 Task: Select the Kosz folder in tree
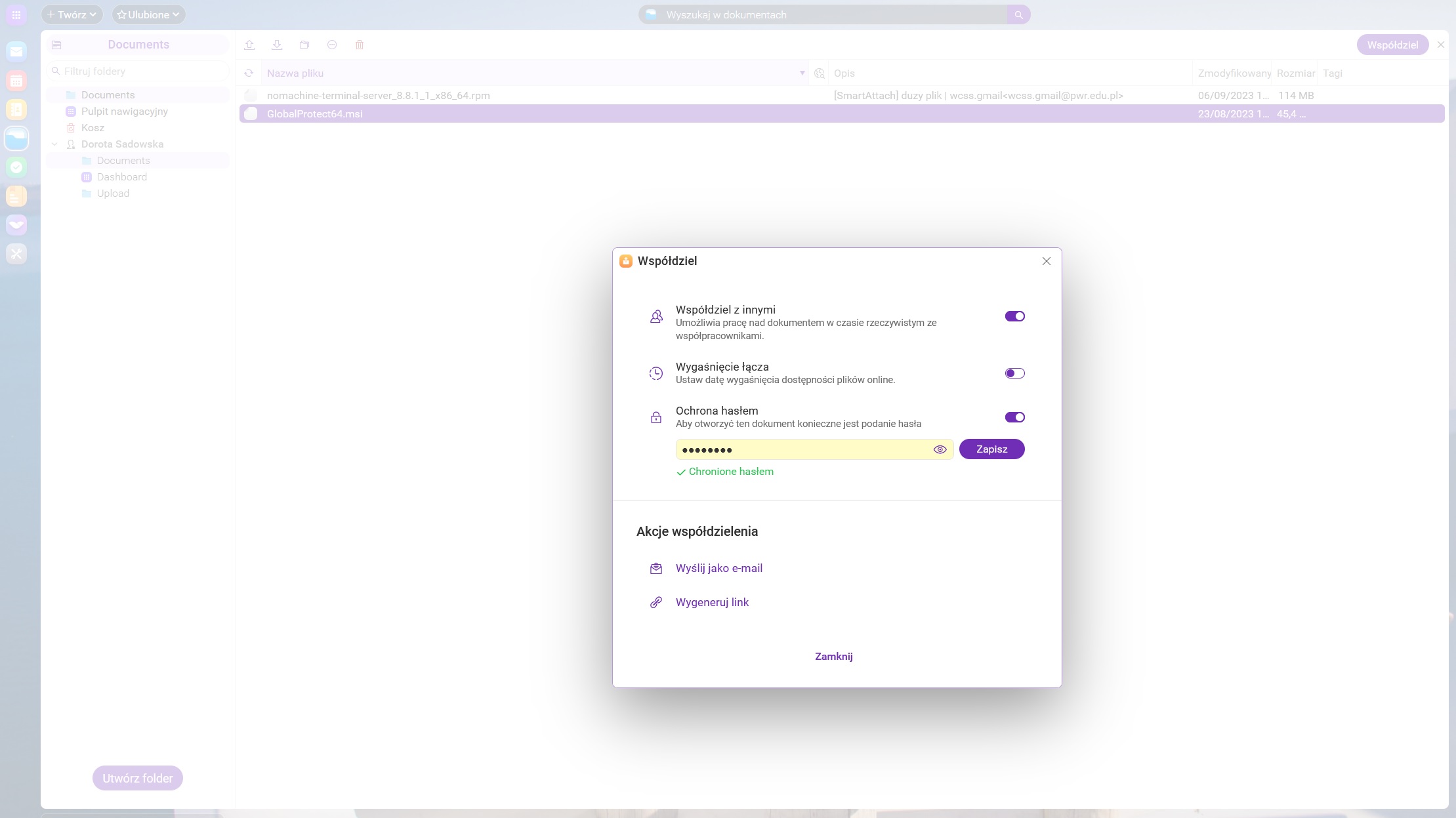pyautogui.click(x=93, y=128)
